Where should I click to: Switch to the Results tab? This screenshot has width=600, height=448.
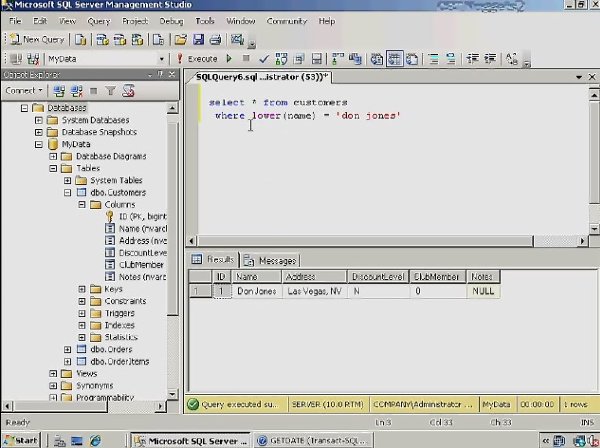point(214,259)
